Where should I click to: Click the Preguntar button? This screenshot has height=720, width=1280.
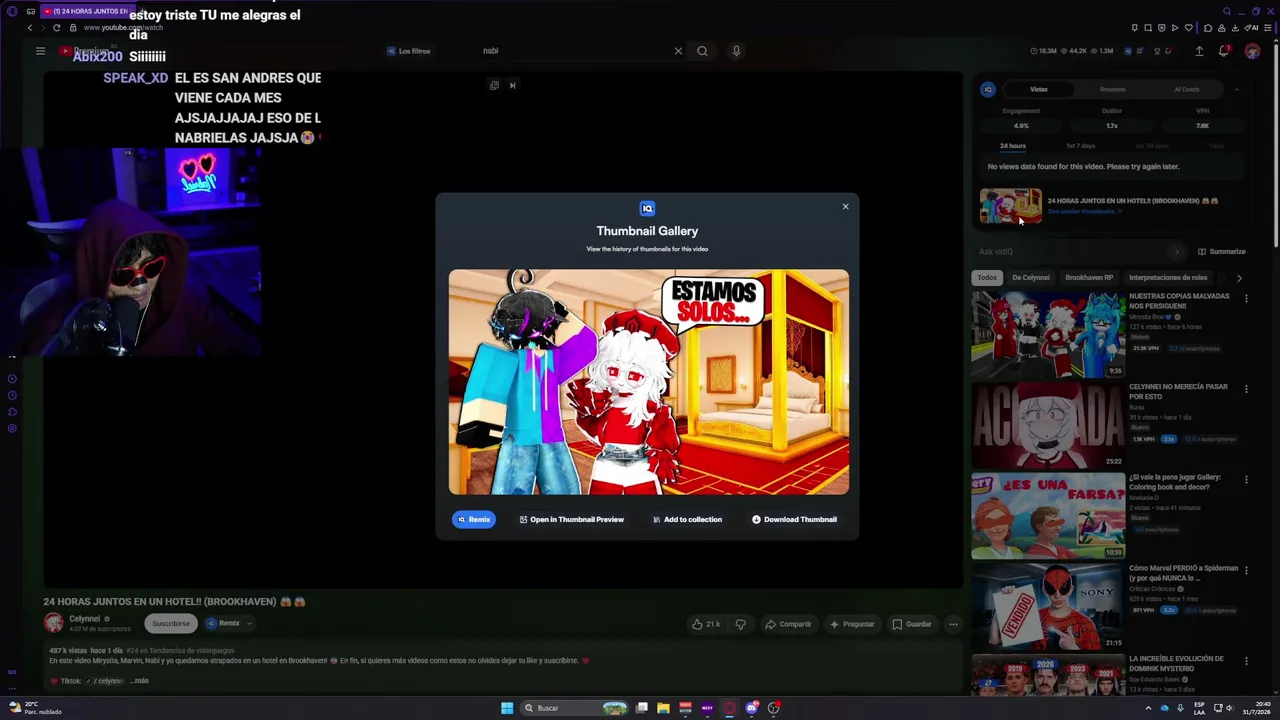click(x=852, y=624)
